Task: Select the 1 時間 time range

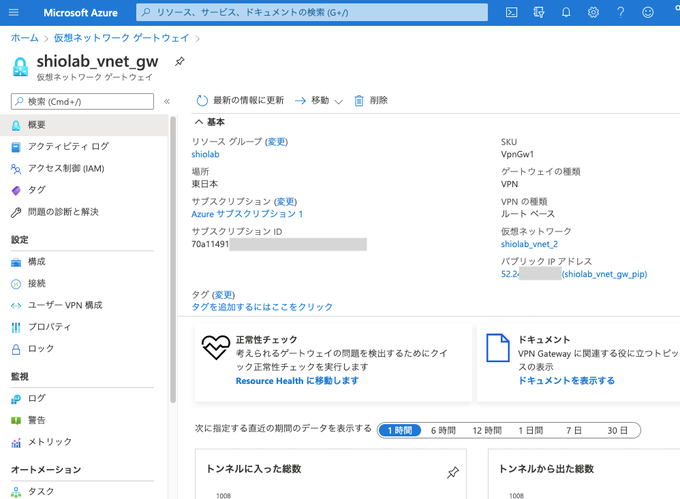Action: (399, 431)
